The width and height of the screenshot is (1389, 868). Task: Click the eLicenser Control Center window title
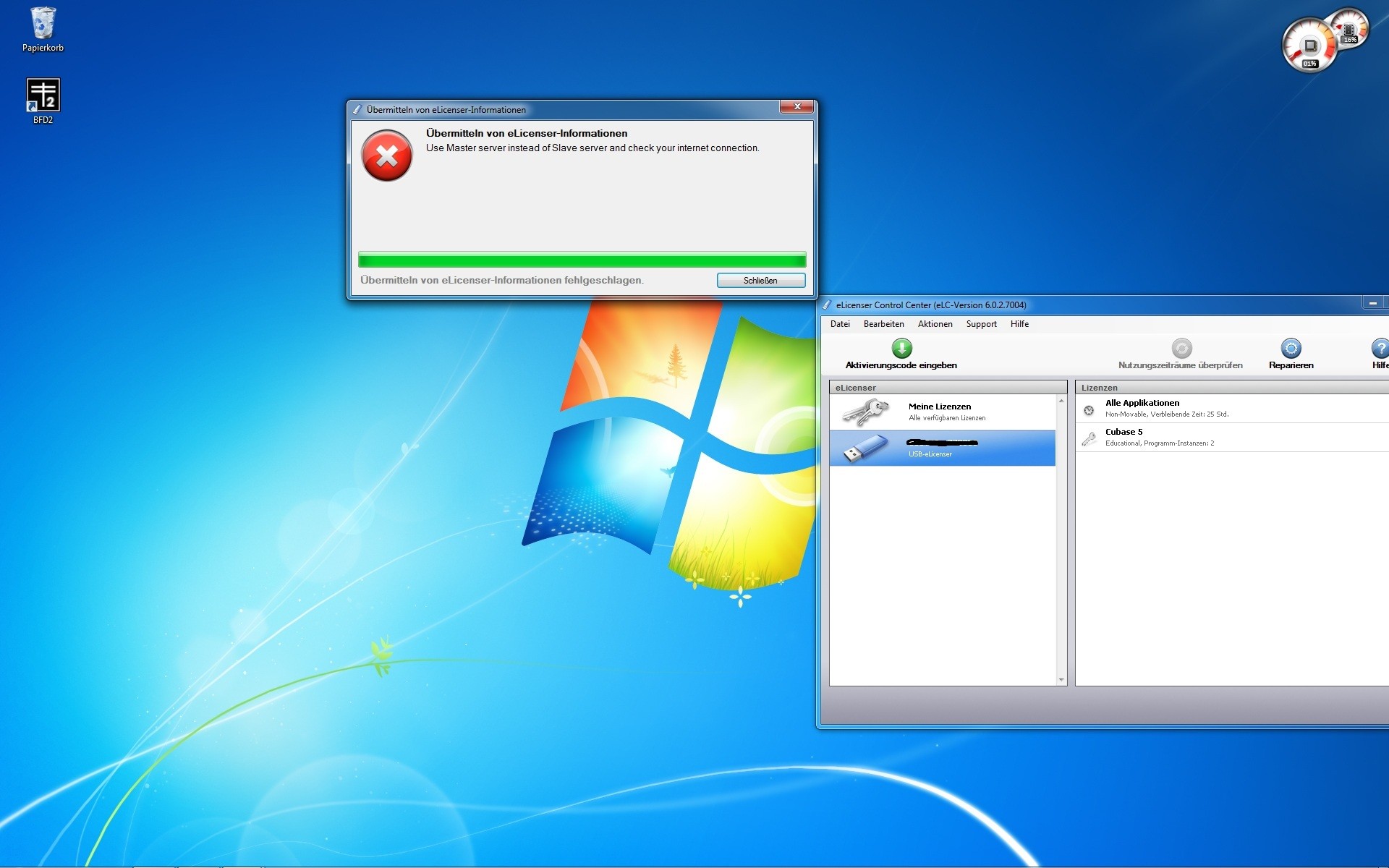pyautogui.click(x=931, y=305)
